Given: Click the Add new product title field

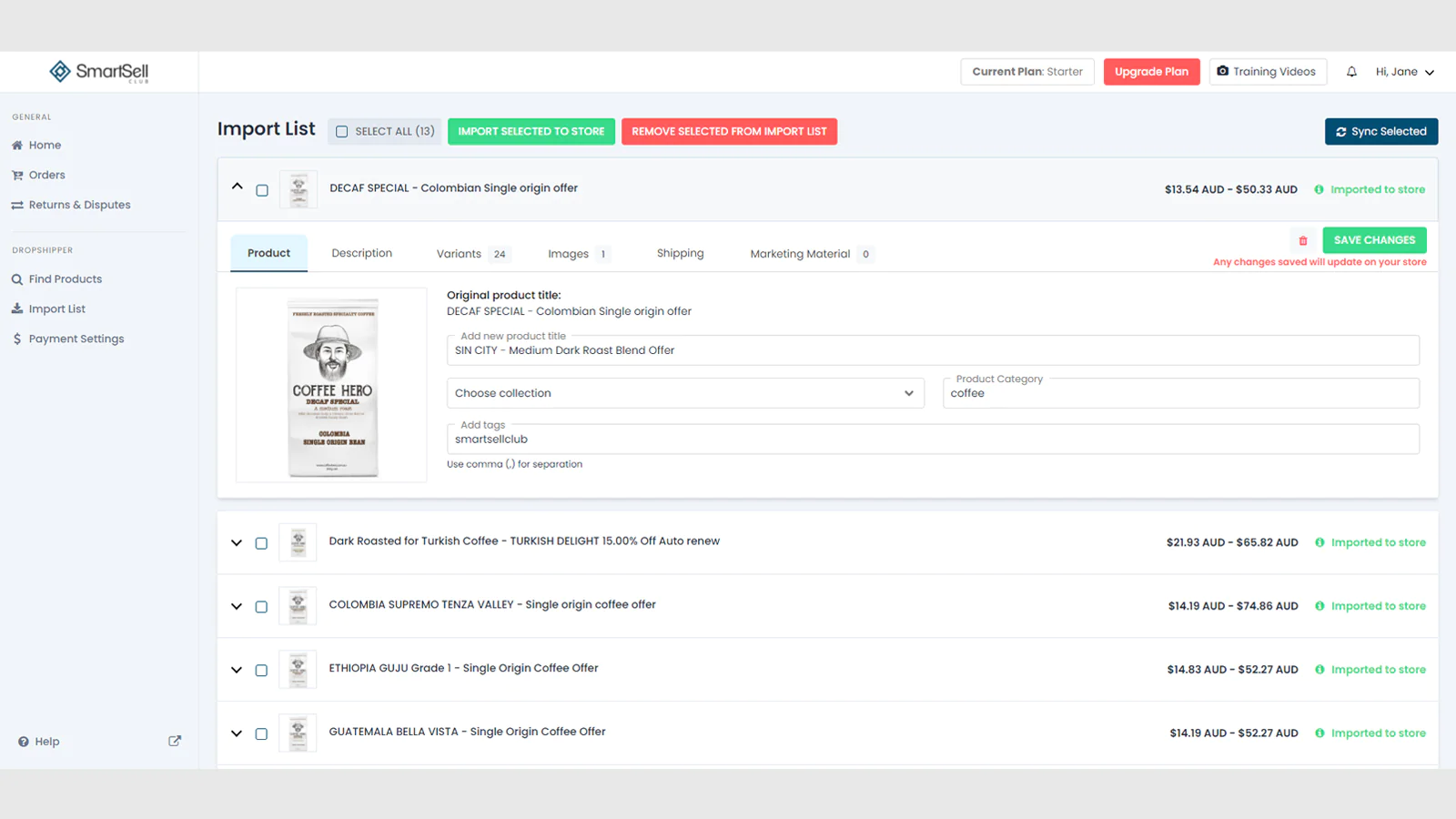Looking at the screenshot, I should pyautogui.click(x=932, y=350).
